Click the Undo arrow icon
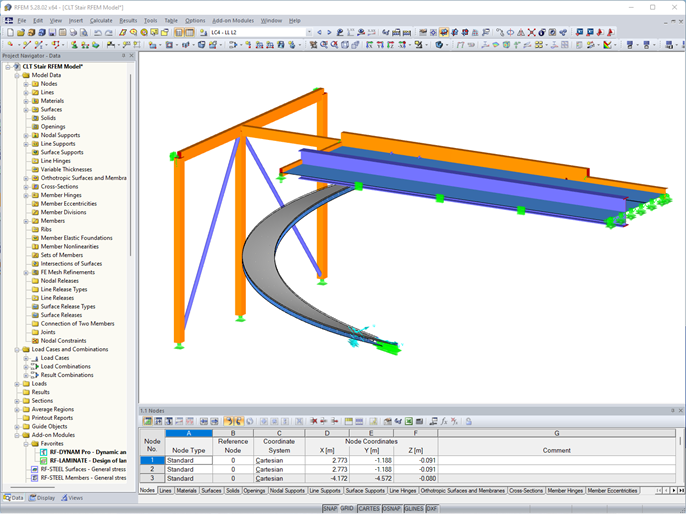686x514 pixels. 98,32
